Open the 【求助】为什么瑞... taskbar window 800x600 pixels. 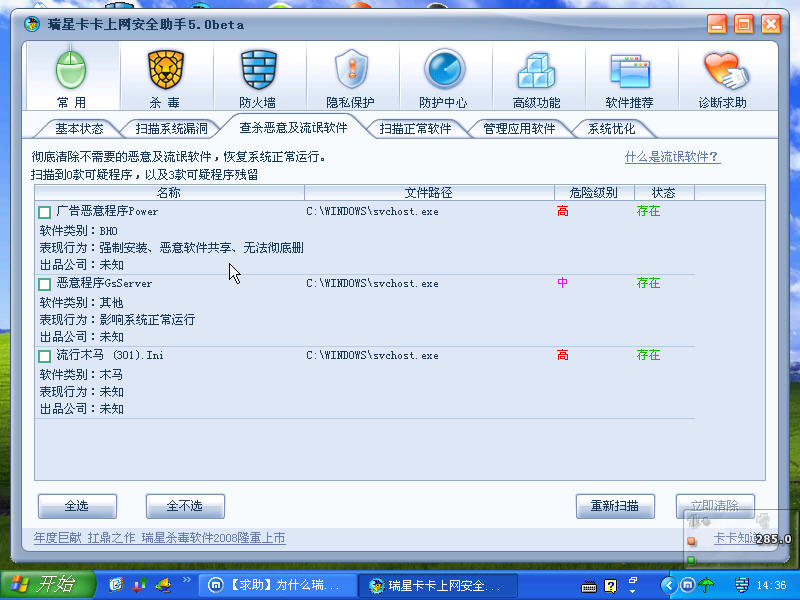coord(277,585)
